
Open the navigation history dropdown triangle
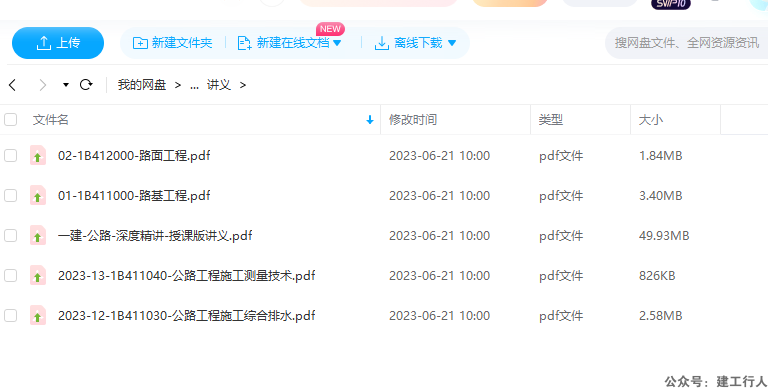coord(66,85)
